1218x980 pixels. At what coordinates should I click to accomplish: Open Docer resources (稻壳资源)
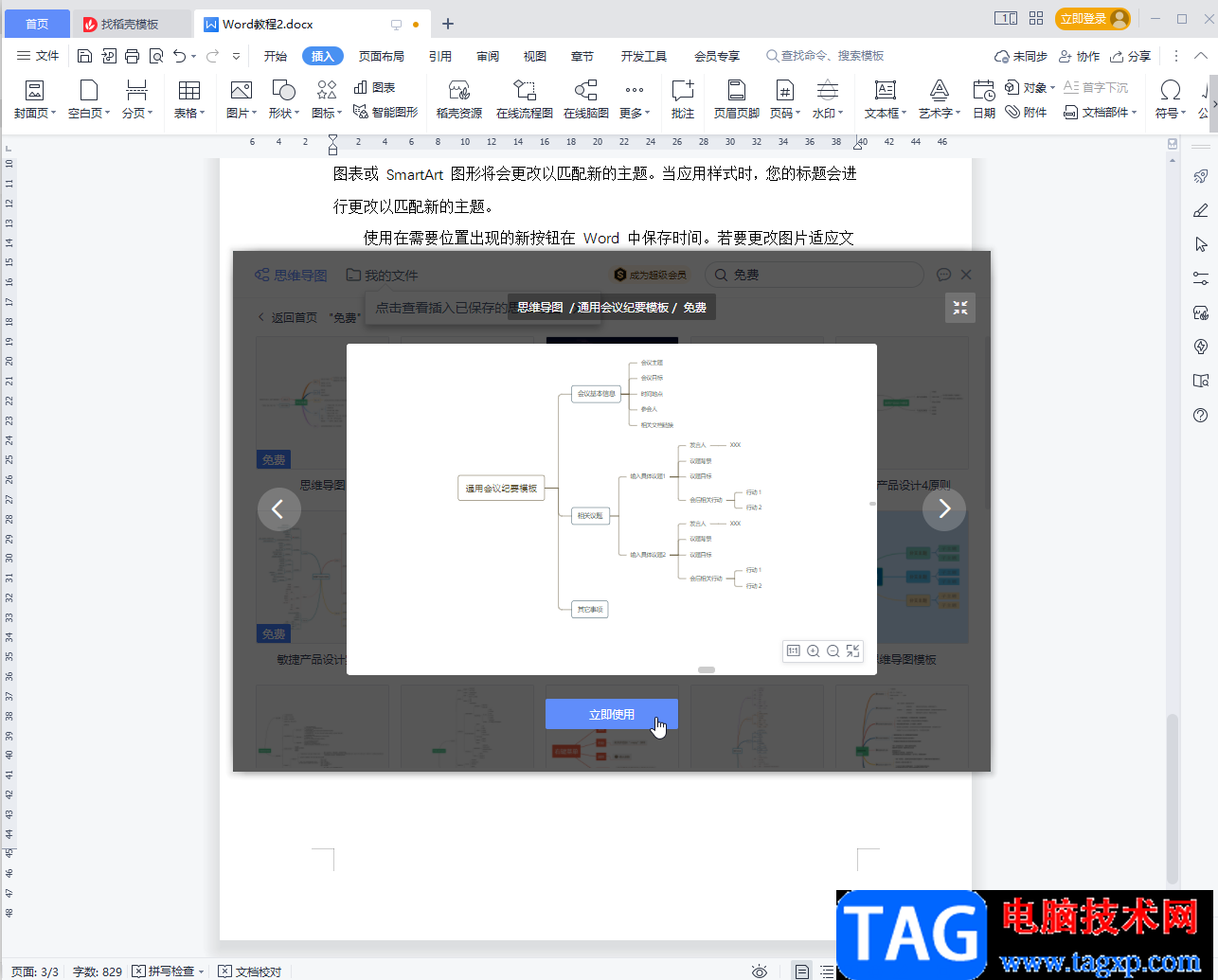pyautogui.click(x=459, y=99)
